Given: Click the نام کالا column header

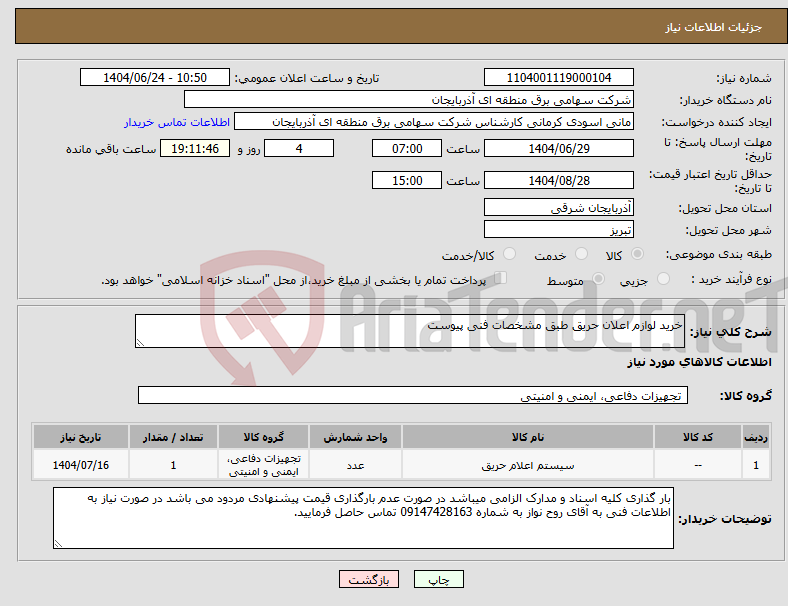Looking at the screenshot, I should pyautogui.click(x=528, y=437).
